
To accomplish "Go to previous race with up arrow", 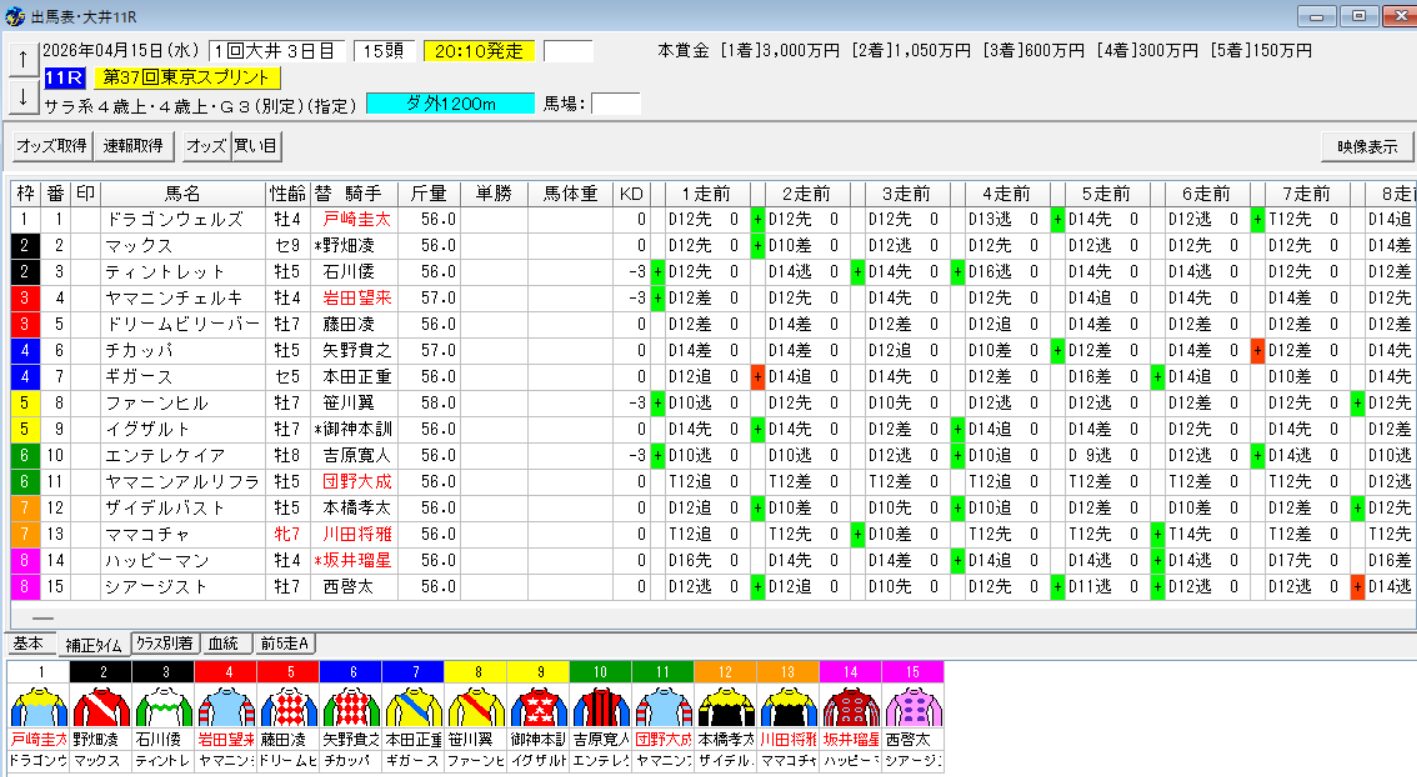I will coord(22,58).
